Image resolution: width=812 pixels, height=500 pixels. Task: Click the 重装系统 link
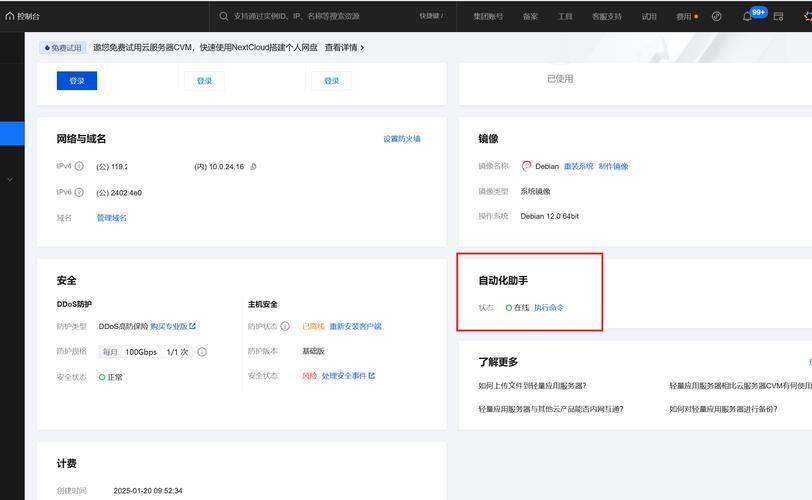click(x=578, y=166)
